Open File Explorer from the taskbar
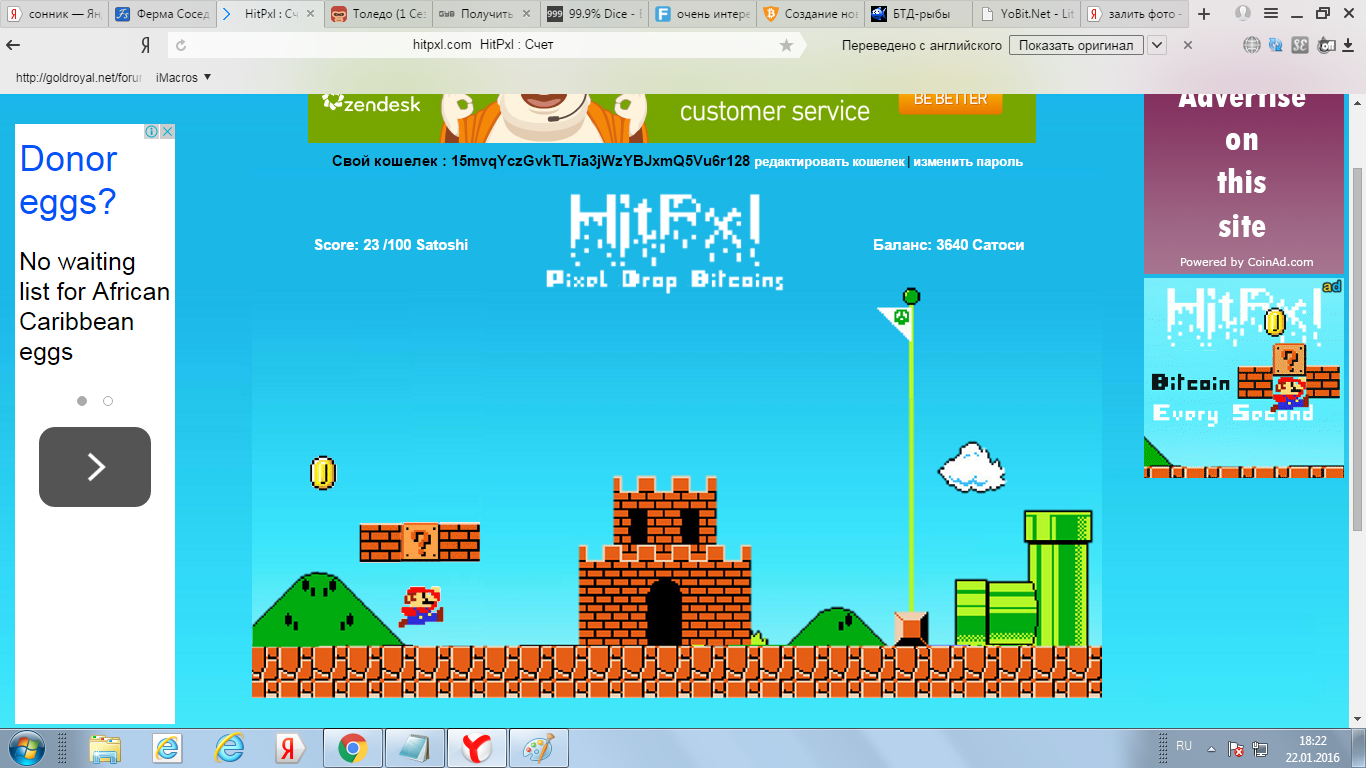Image resolution: width=1366 pixels, height=768 pixels. click(x=105, y=748)
